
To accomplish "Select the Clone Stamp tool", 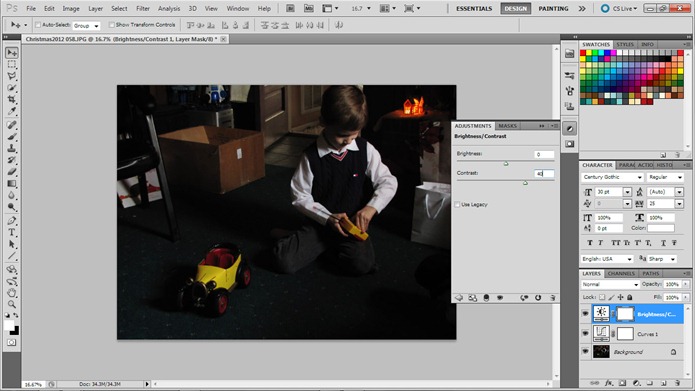I will [x=12, y=149].
